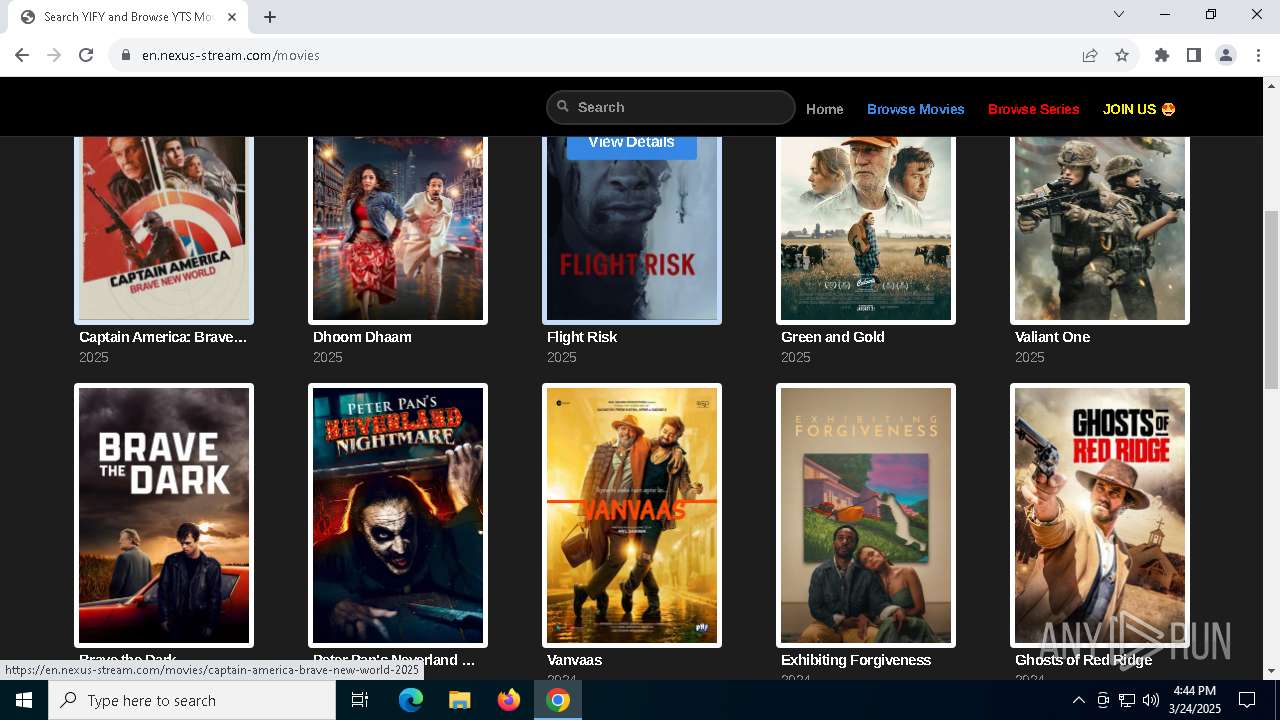Open the Windows Start menu
The image size is (1280, 720).
tap(24, 700)
